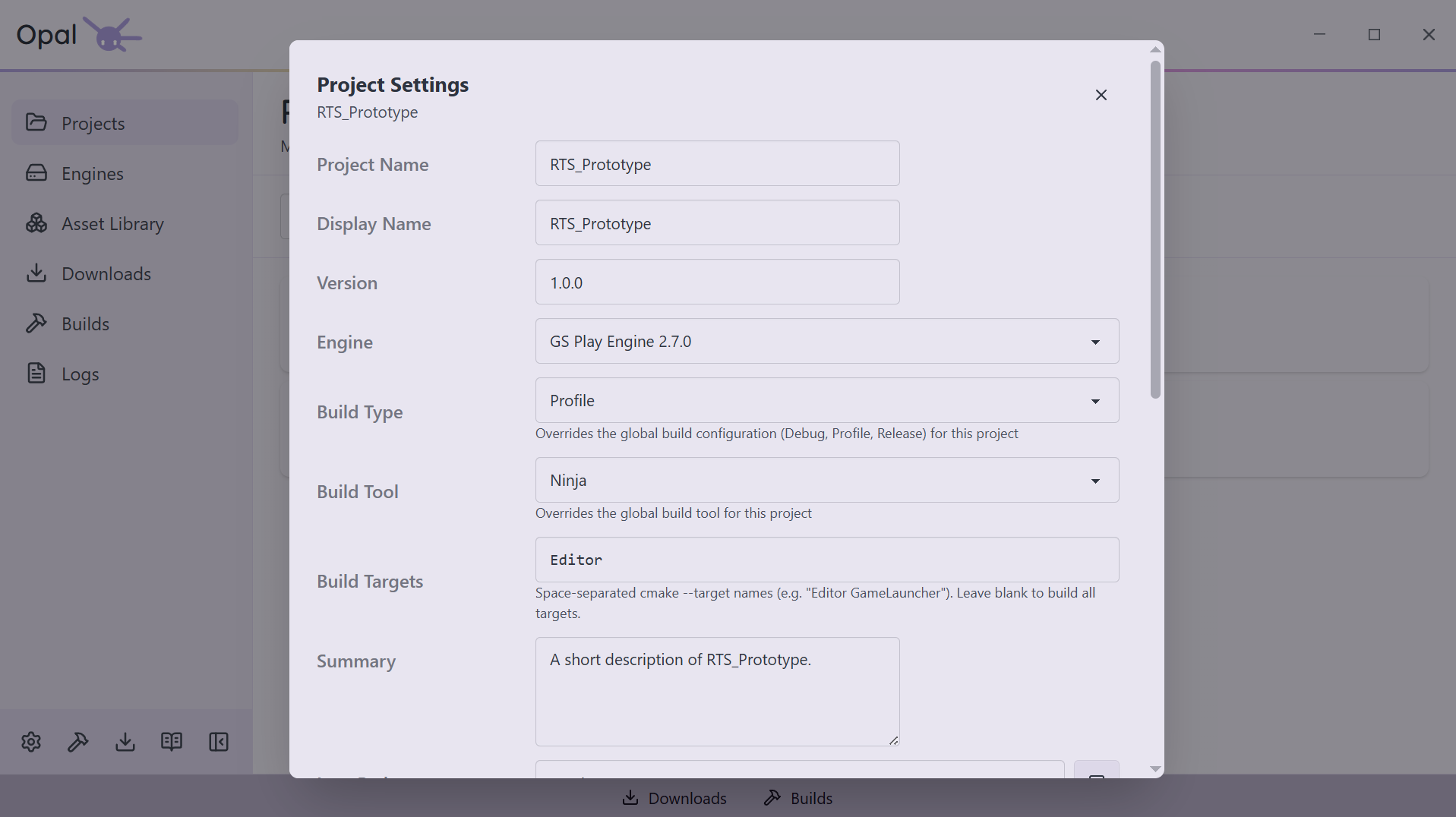This screenshot has height=817, width=1456.
Task: Click the Opal logo in the title bar
Action: pos(79,34)
